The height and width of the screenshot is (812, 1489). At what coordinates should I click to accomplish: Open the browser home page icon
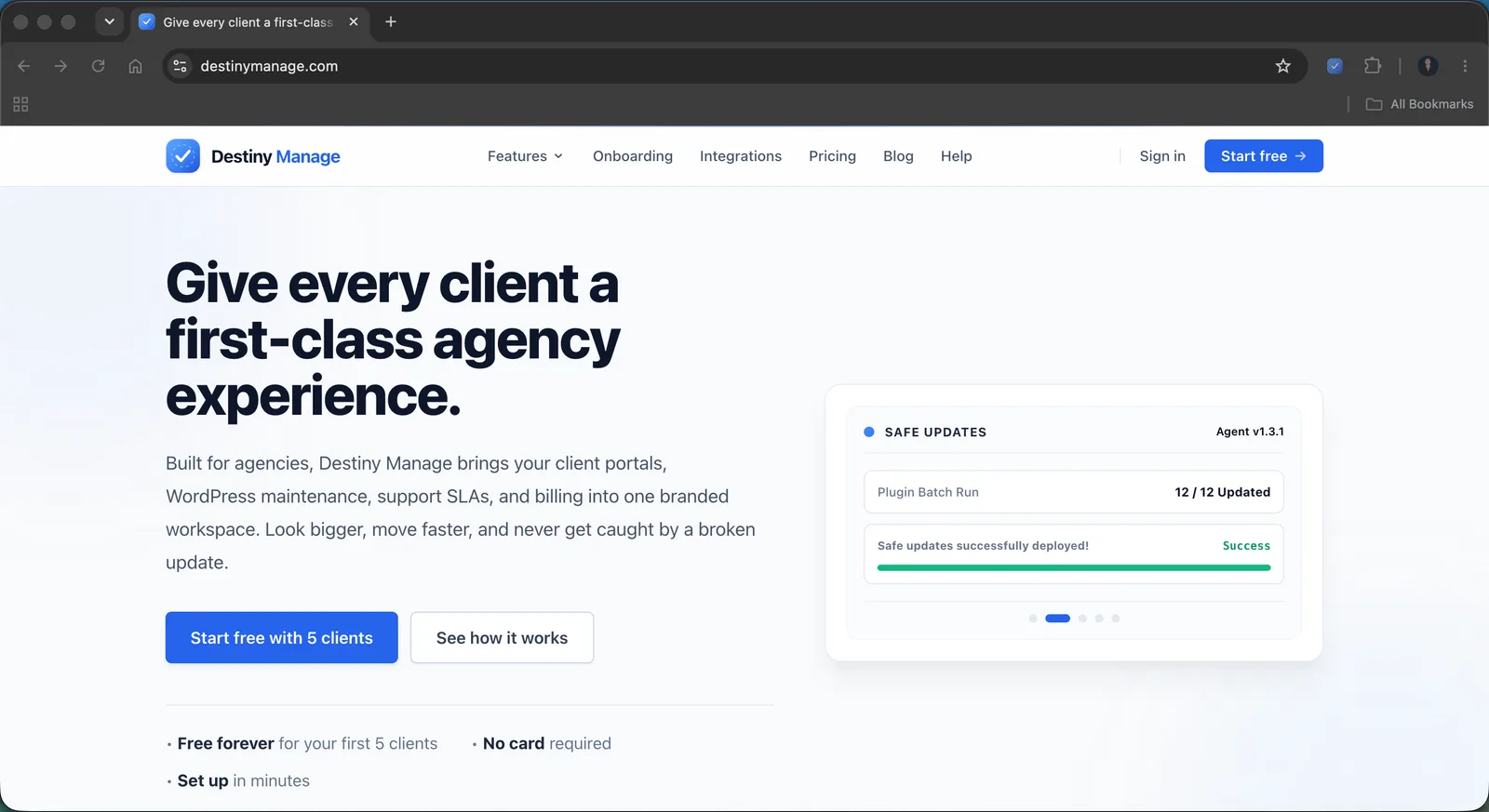135,66
